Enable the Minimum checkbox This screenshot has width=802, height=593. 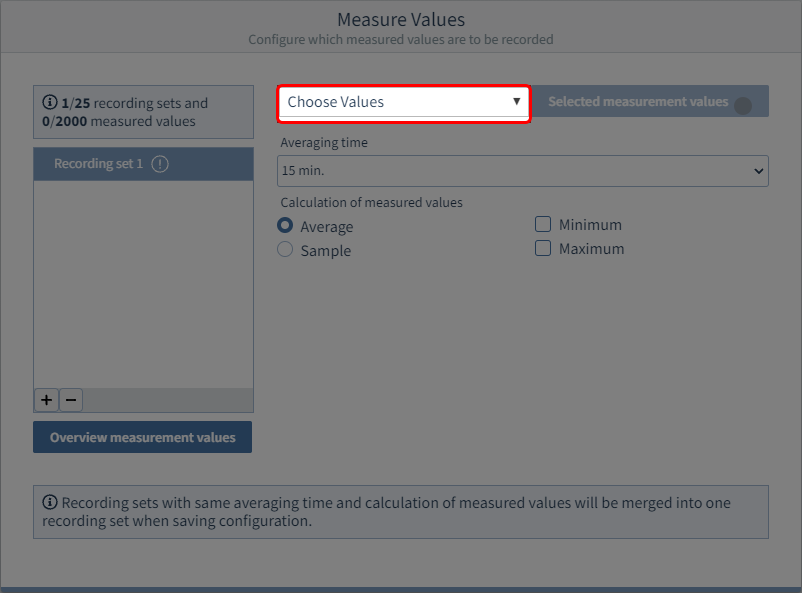click(543, 225)
